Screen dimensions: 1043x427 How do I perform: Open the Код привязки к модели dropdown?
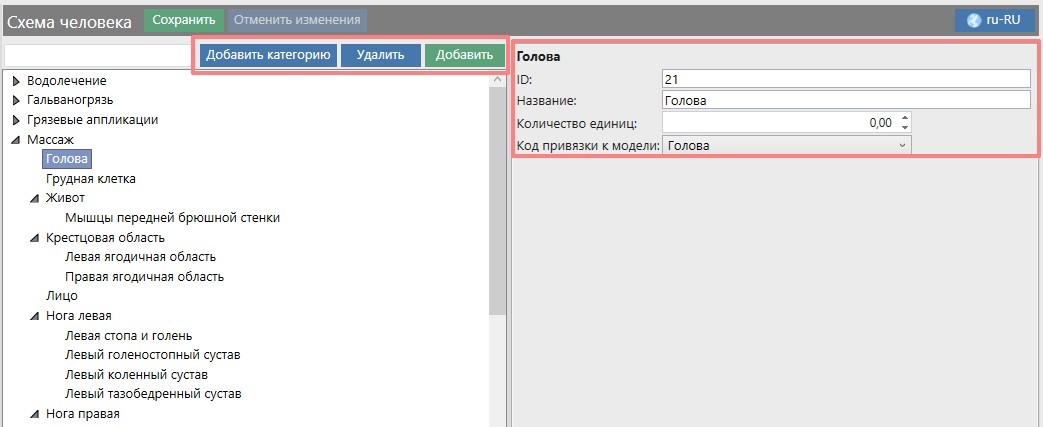click(902, 146)
